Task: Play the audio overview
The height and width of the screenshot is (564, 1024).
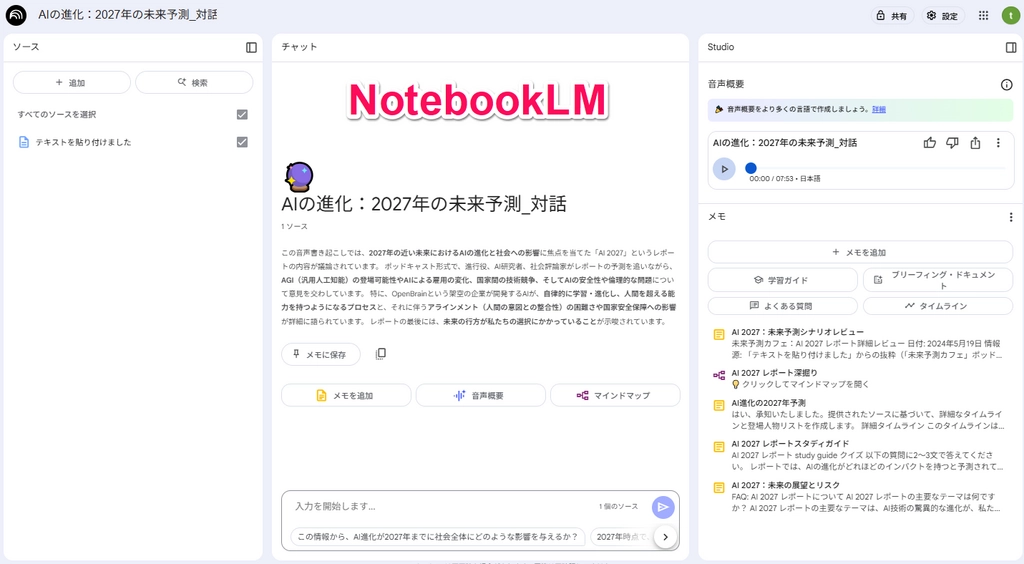Action: 724,168
